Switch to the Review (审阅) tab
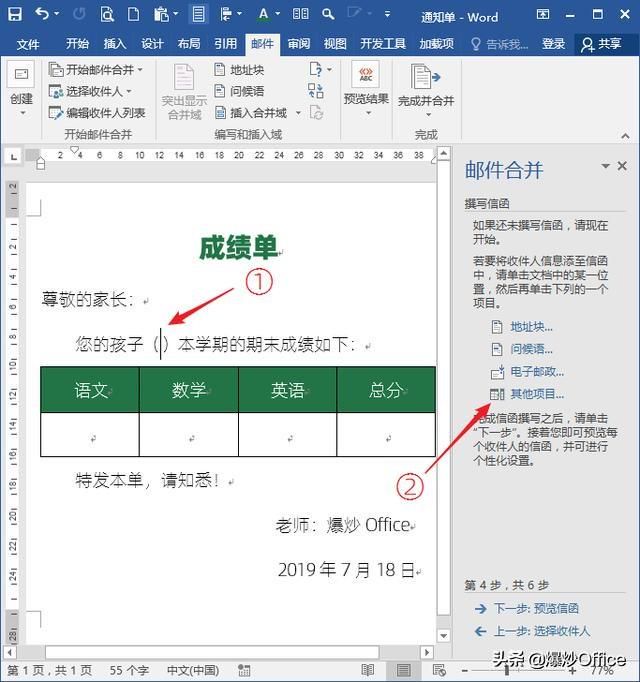The image size is (640, 682). click(298, 43)
